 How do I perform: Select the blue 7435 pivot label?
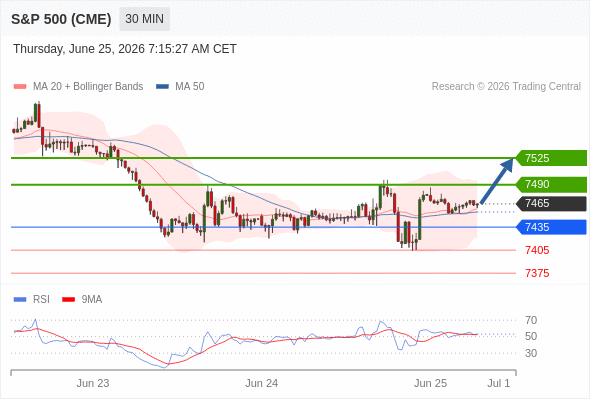point(551,227)
